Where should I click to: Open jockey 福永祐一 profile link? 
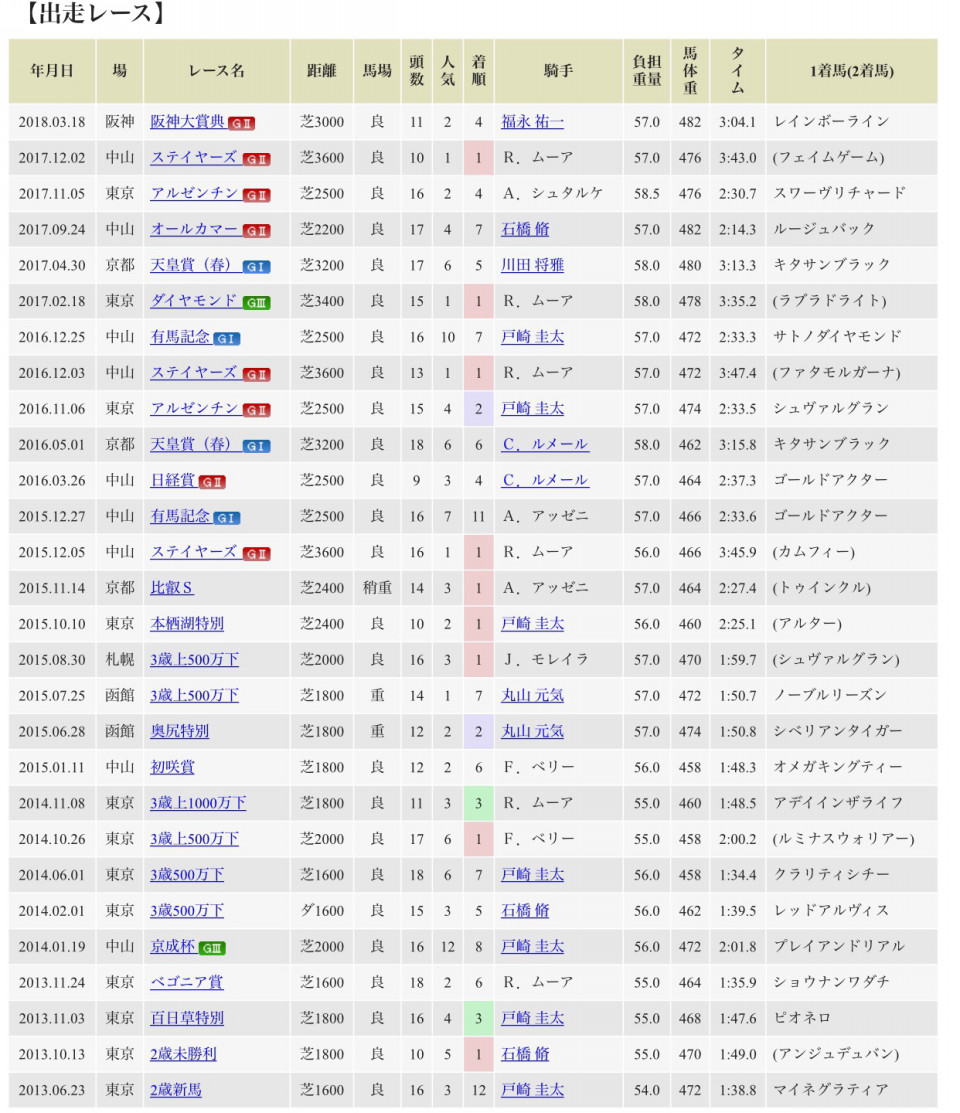pyautogui.click(x=533, y=122)
